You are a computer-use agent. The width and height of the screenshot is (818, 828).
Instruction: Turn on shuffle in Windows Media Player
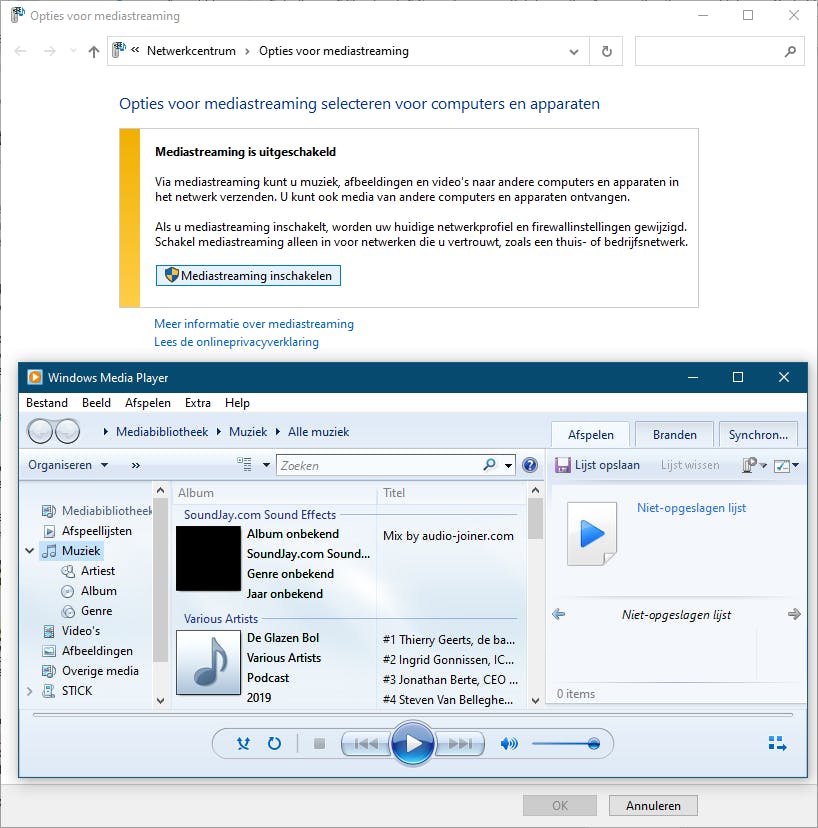243,744
